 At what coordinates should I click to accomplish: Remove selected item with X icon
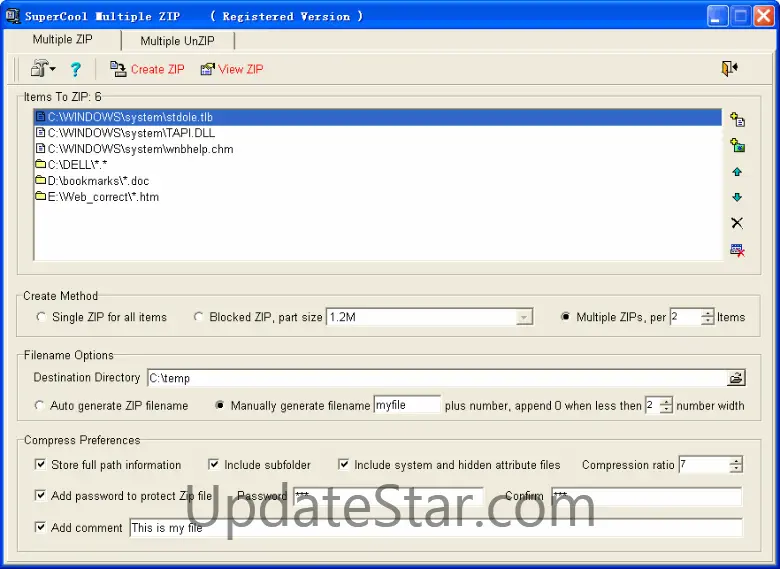[x=737, y=223]
